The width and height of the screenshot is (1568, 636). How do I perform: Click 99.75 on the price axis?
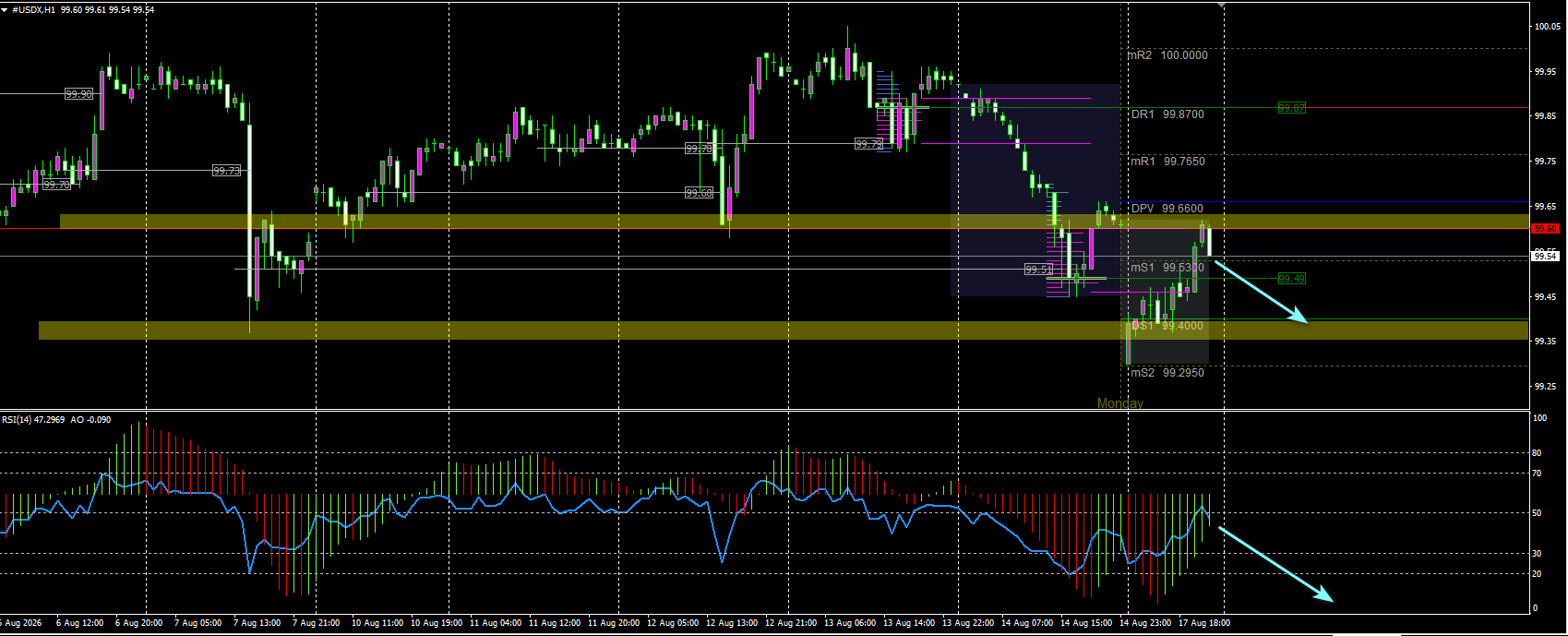(x=1546, y=162)
